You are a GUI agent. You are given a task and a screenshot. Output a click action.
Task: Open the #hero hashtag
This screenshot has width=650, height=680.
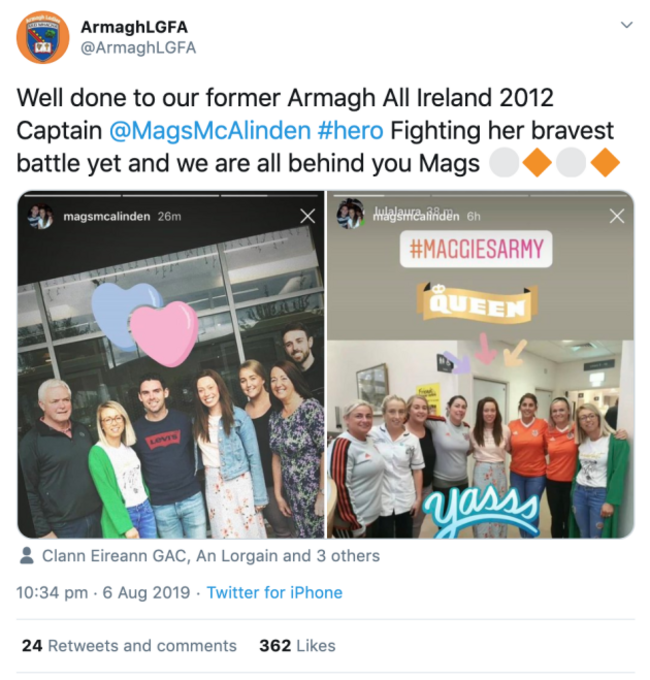(350, 131)
